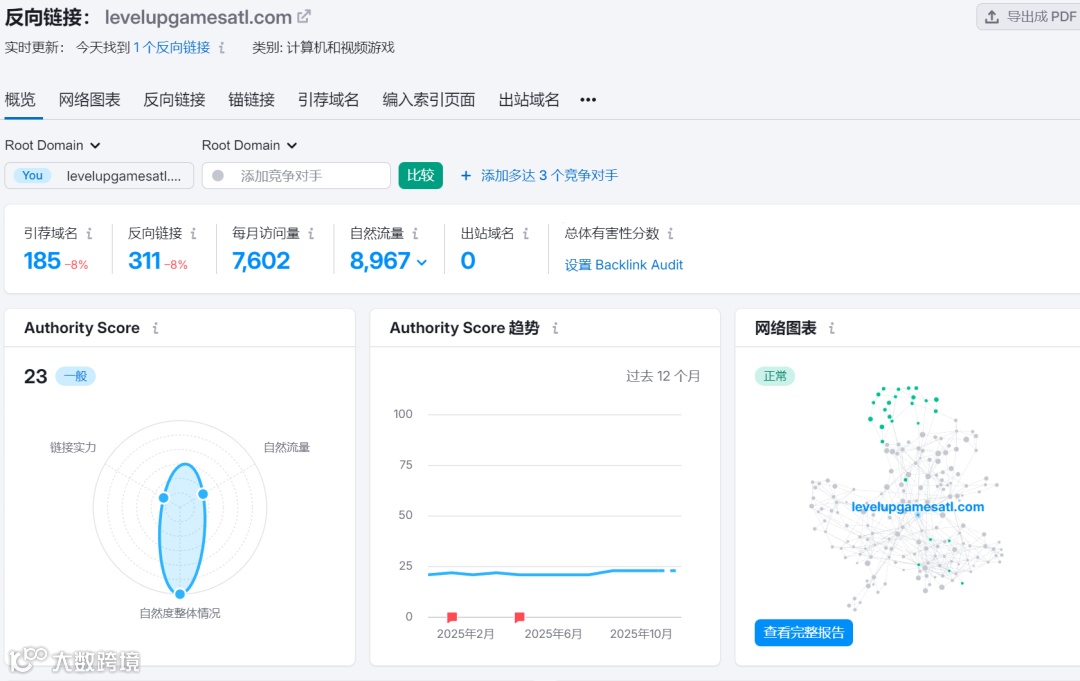
Task: Switch to the 概览 tab
Action: pyautogui.click(x=20, y=100)
